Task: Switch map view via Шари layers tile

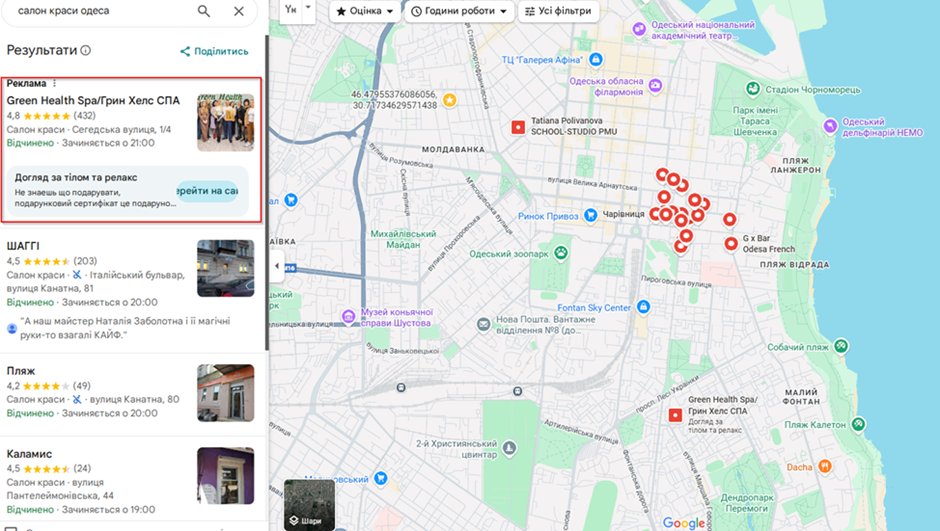Action: pos(309,506)
